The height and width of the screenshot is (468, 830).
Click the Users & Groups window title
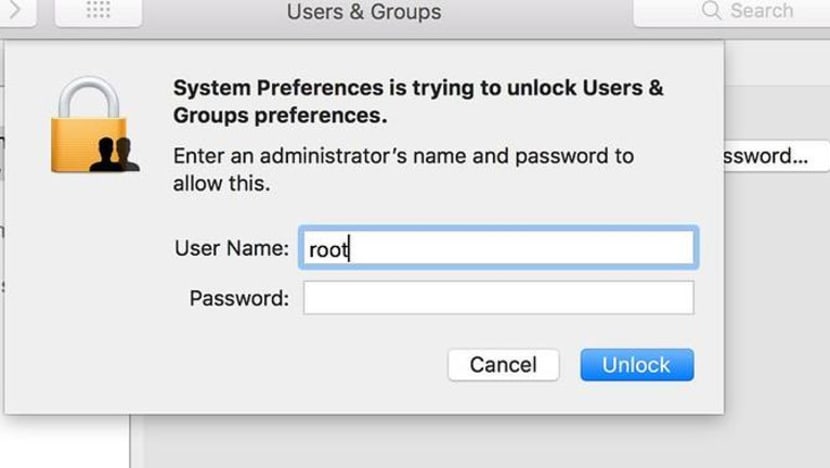(x=364, y=12)
